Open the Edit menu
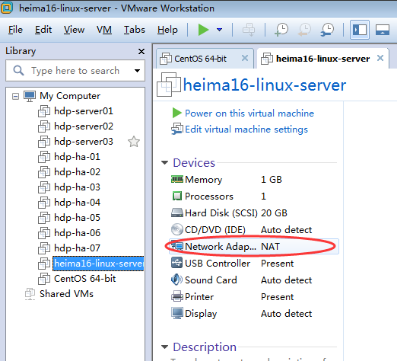The height and width of the screenshot is (362, 398). 44,30
